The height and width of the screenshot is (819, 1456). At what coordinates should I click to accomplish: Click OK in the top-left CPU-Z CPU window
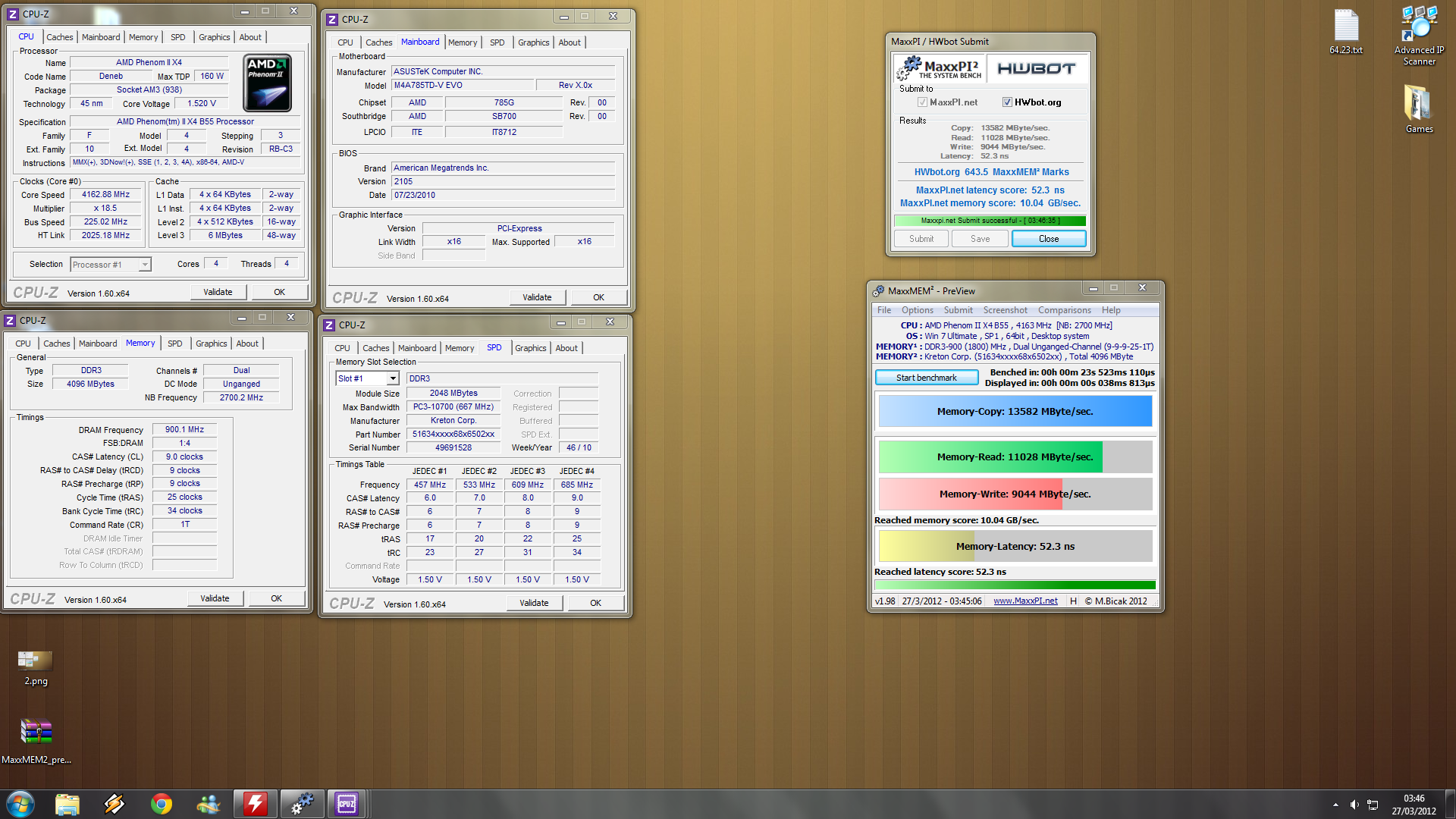pos(279,292)
